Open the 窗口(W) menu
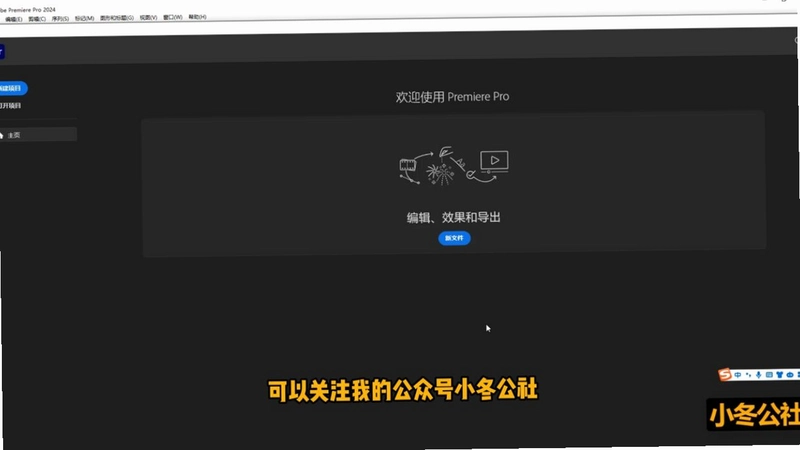 [x=173, y=17]
